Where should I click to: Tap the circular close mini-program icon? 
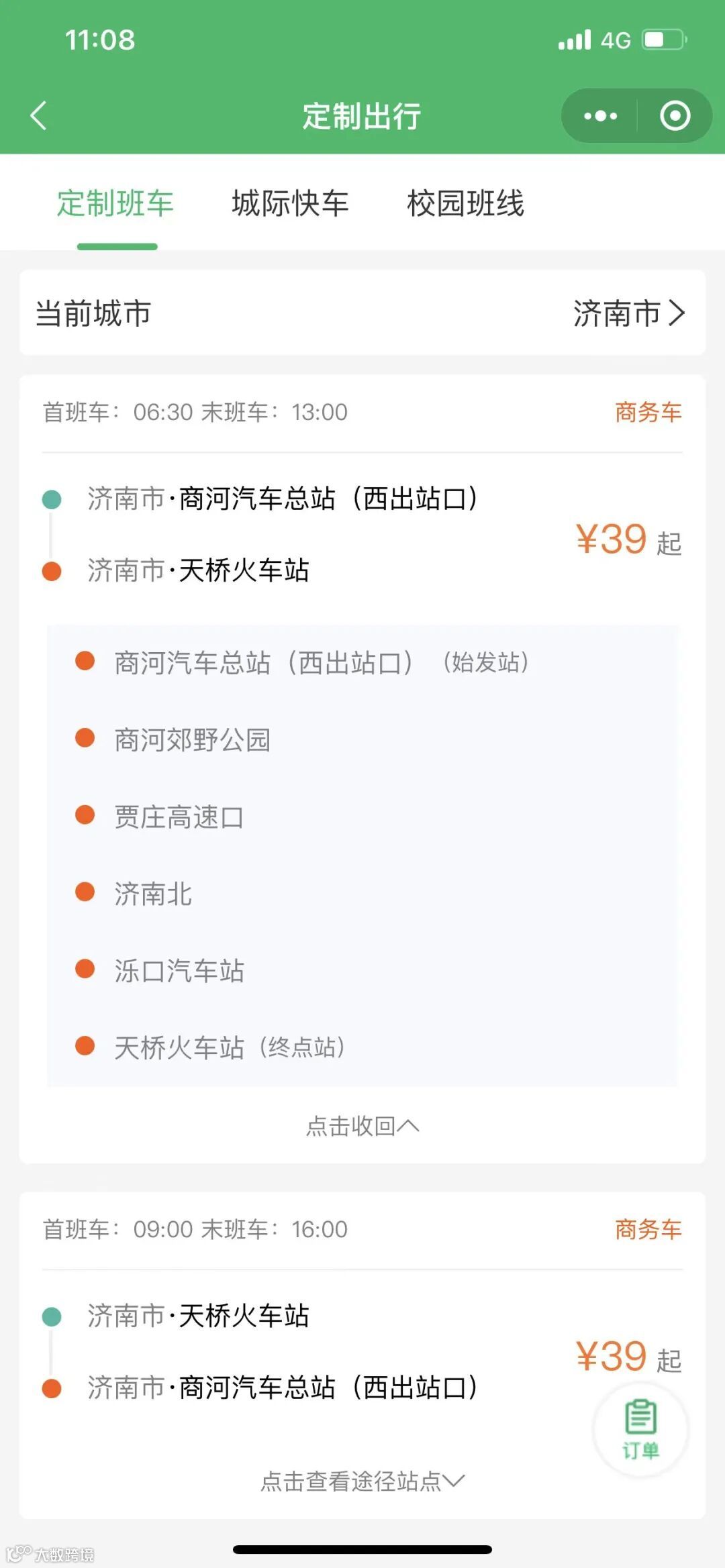click(675, 116)
